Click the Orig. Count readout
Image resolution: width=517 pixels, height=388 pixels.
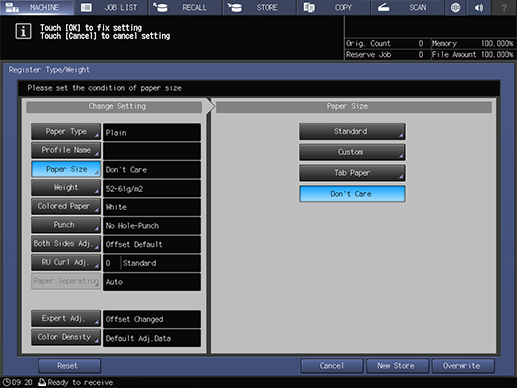pos(387,43)
